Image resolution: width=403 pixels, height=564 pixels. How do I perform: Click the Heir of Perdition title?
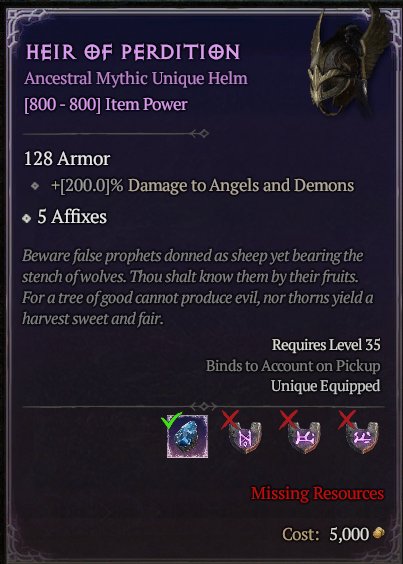coord(133,53)
